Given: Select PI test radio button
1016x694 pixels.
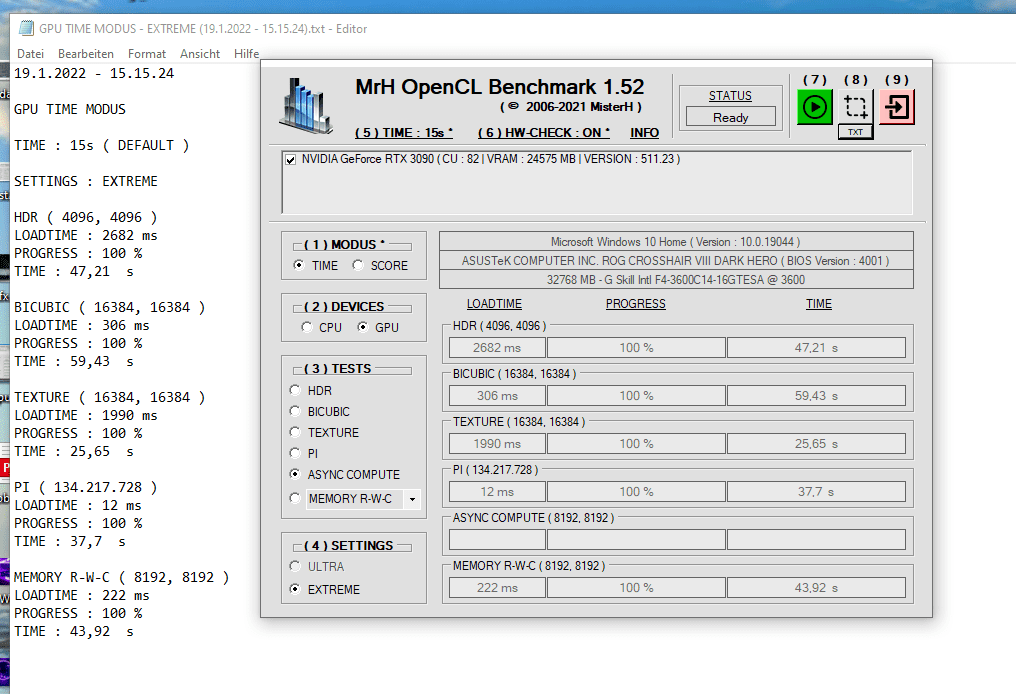Looking at the screenshot, I should point(295,453).
